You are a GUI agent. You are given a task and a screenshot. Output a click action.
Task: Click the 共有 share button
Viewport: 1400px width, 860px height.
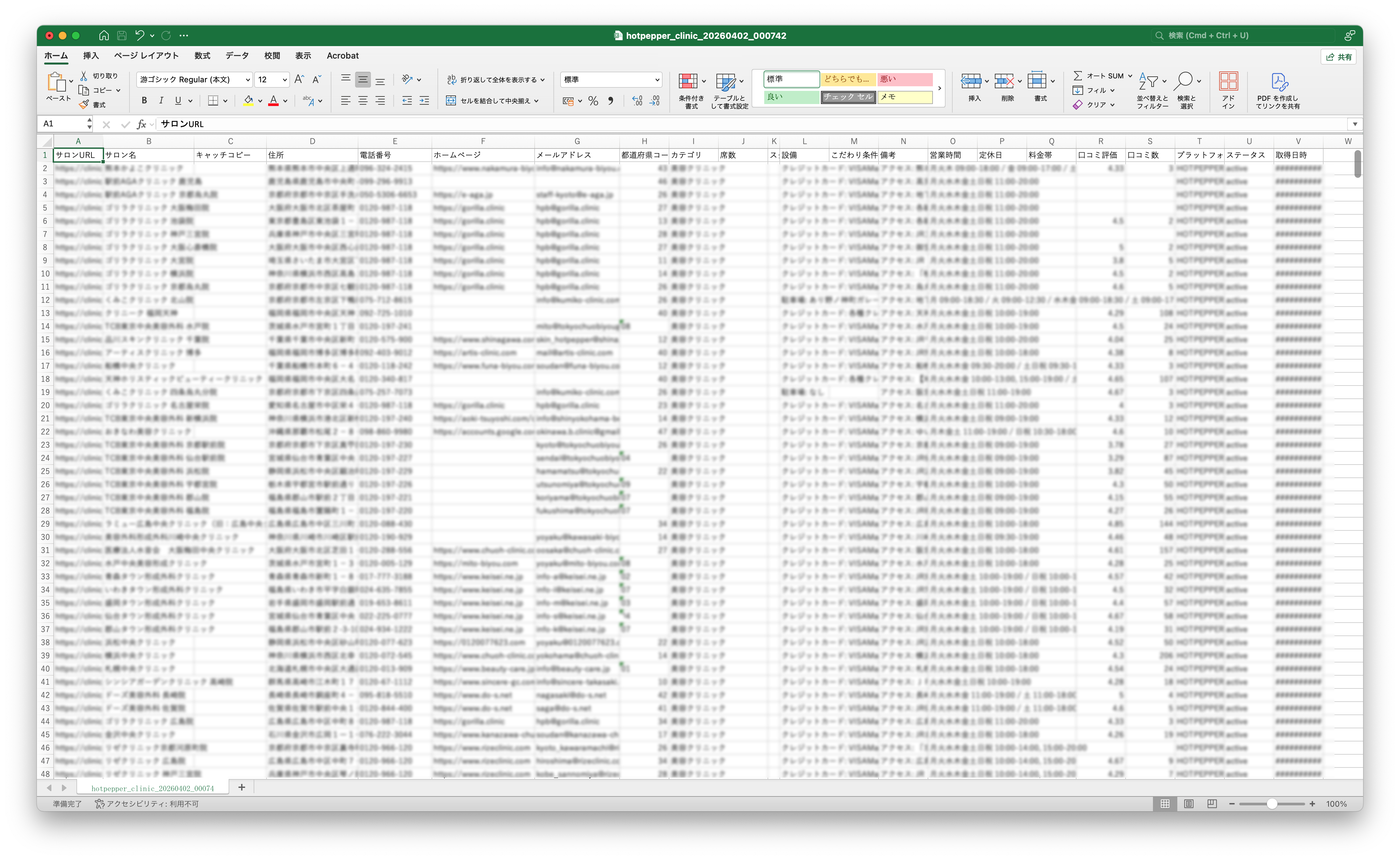[x=1338, y=57]
